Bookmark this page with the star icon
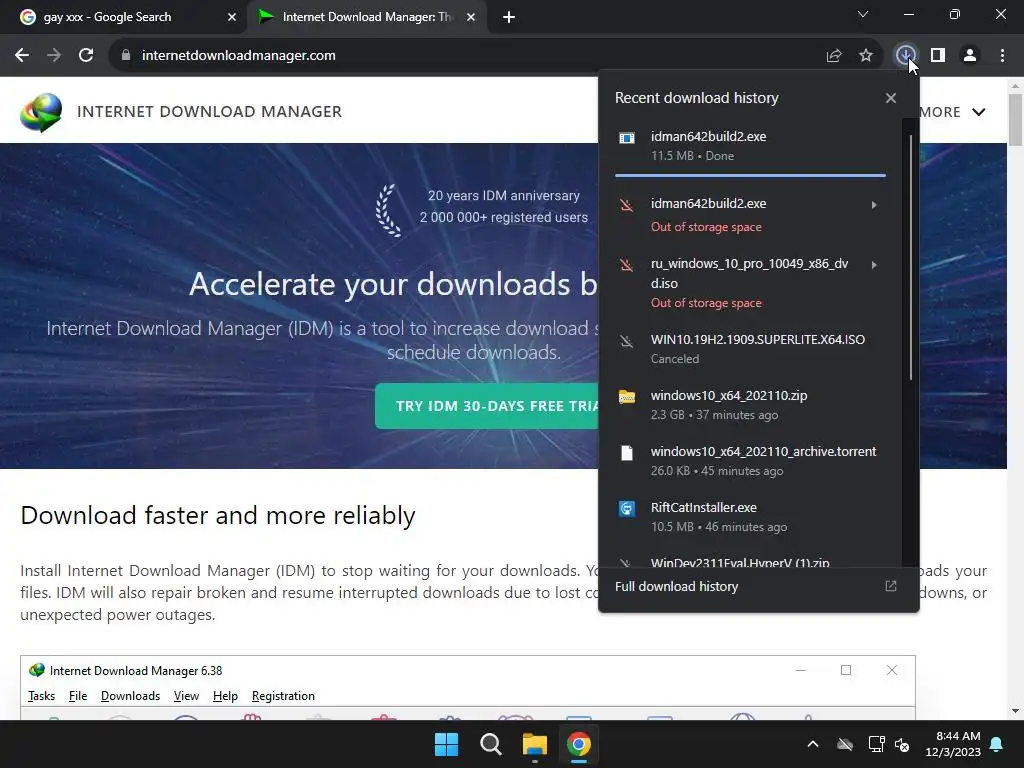Viewport: 1024px width, 768px height. click(x=865, y=56)
